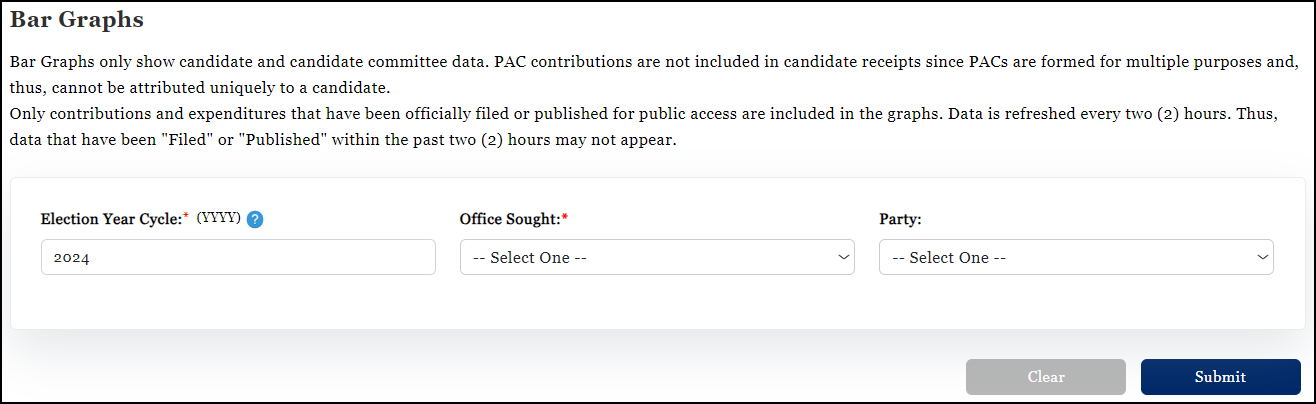Click the Election Year Cycle input field
This screenshot has width=1316, height=404.
pyautogui.click(x=238, y=257)
